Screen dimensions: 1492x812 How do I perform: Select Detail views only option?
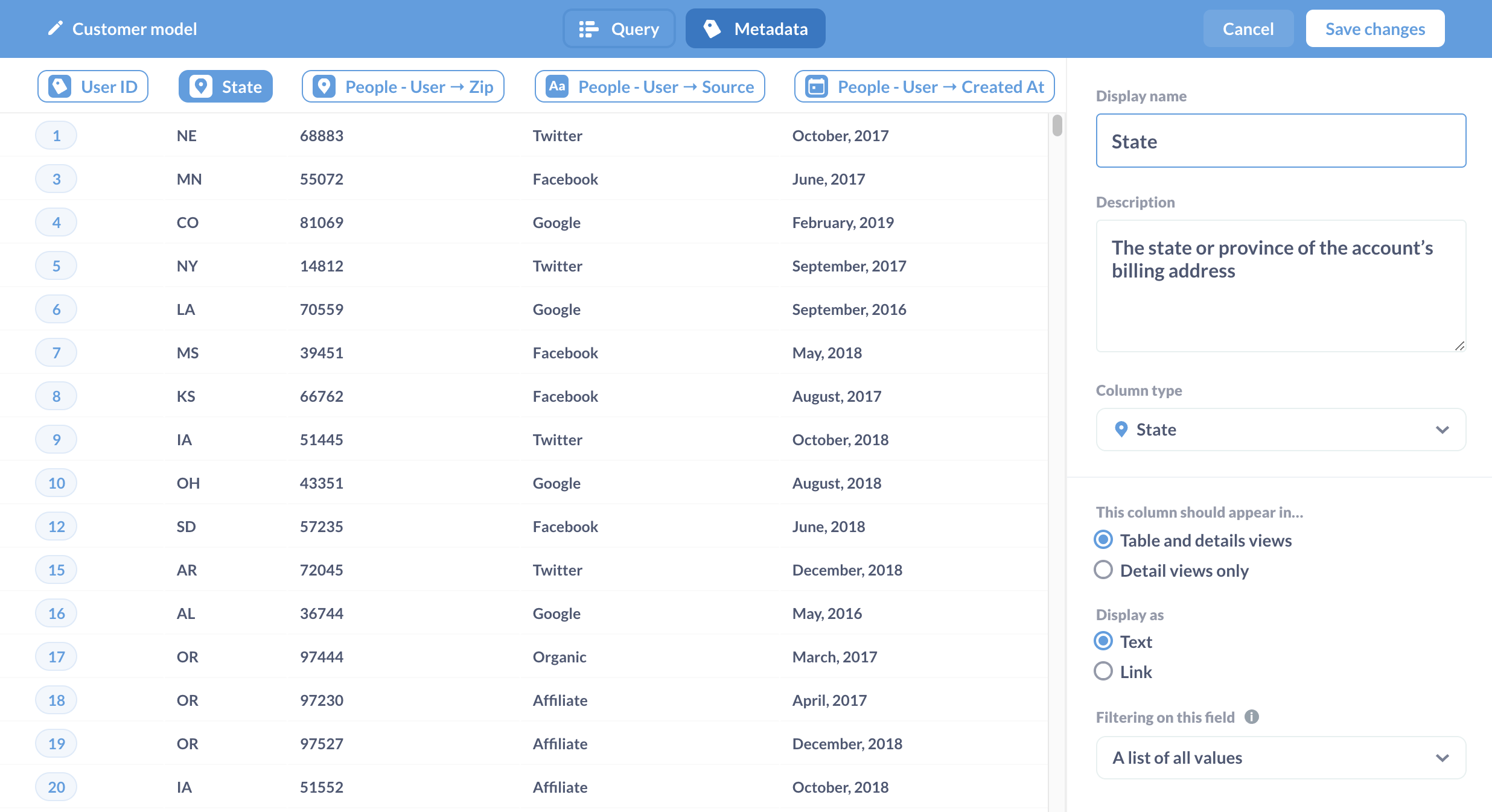(1103, 570)
